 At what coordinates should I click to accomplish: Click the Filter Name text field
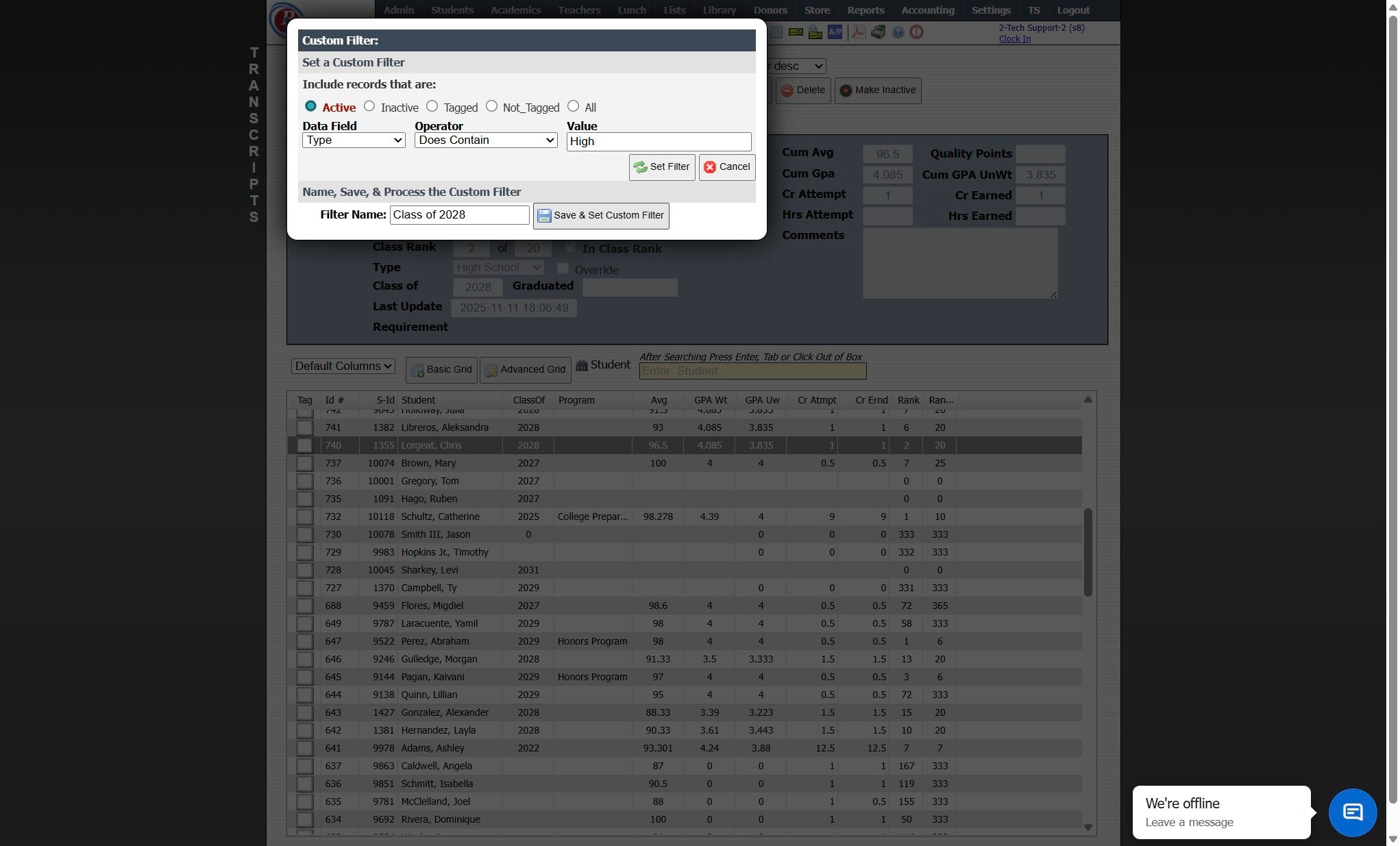[459, 215]
